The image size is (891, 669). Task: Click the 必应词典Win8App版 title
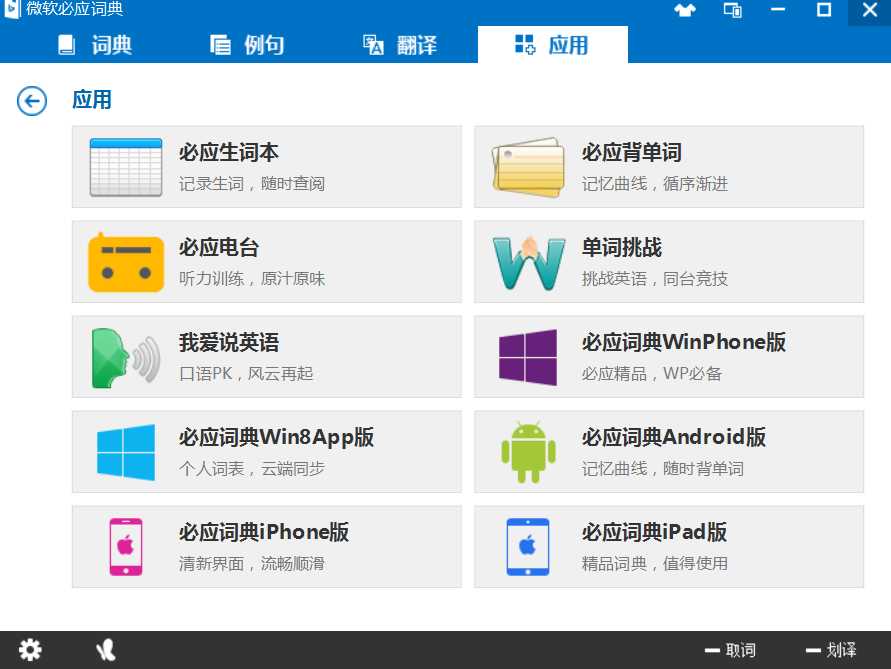click(276, 437)
